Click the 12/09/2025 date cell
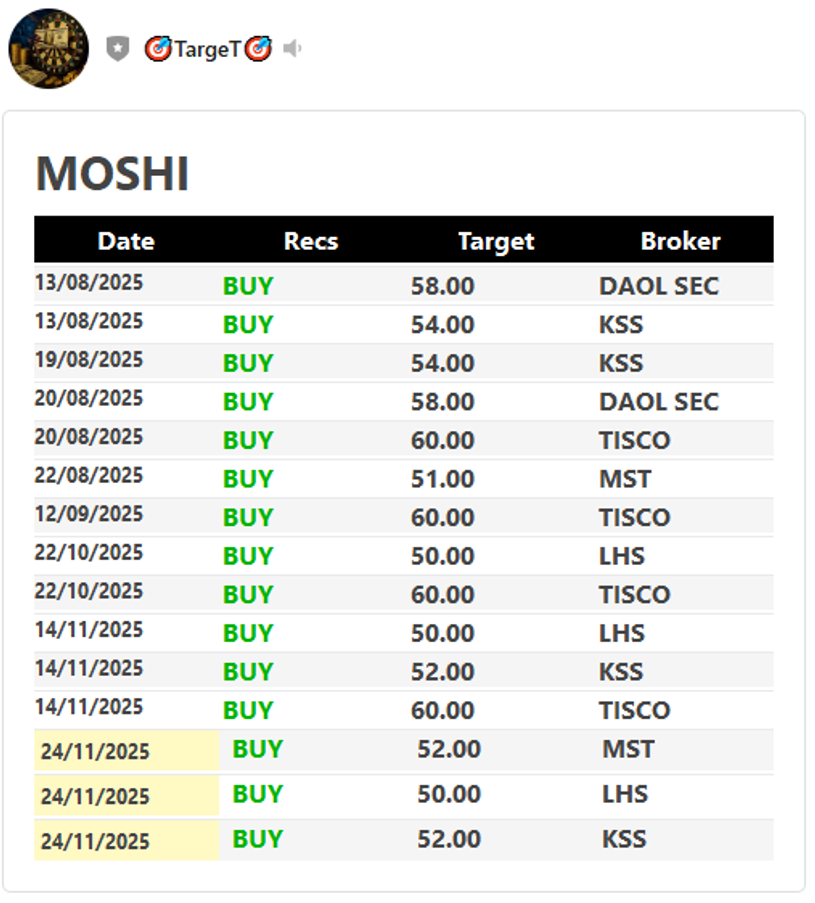815x903 pixels. click(89, 514)
